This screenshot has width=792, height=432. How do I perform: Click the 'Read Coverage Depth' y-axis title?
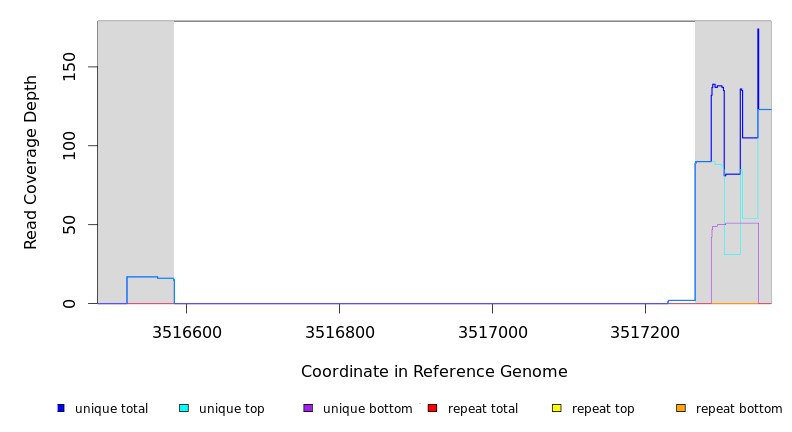click(31, 162)
